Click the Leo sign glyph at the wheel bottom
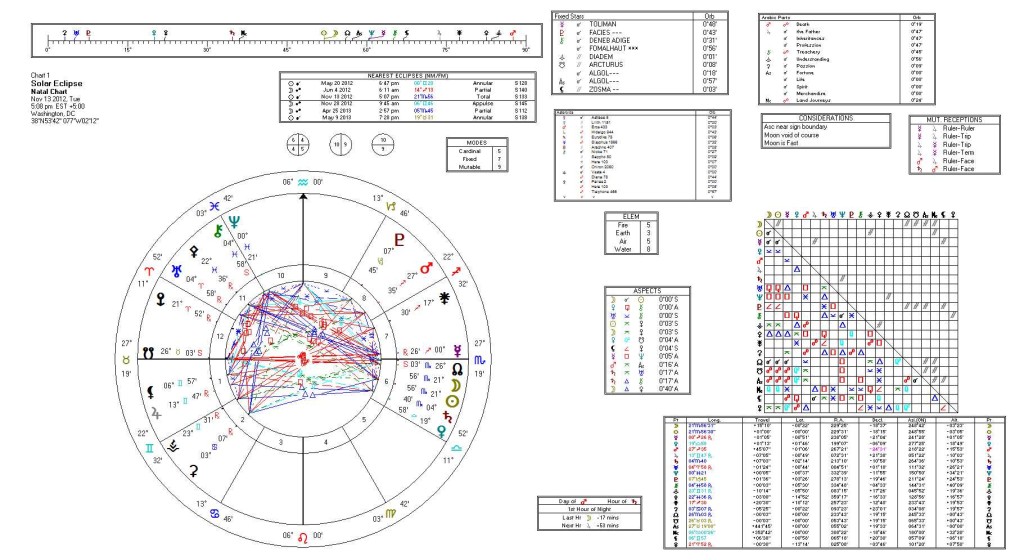Screen dimensions: 1024x560 click(x=302, y=541)
